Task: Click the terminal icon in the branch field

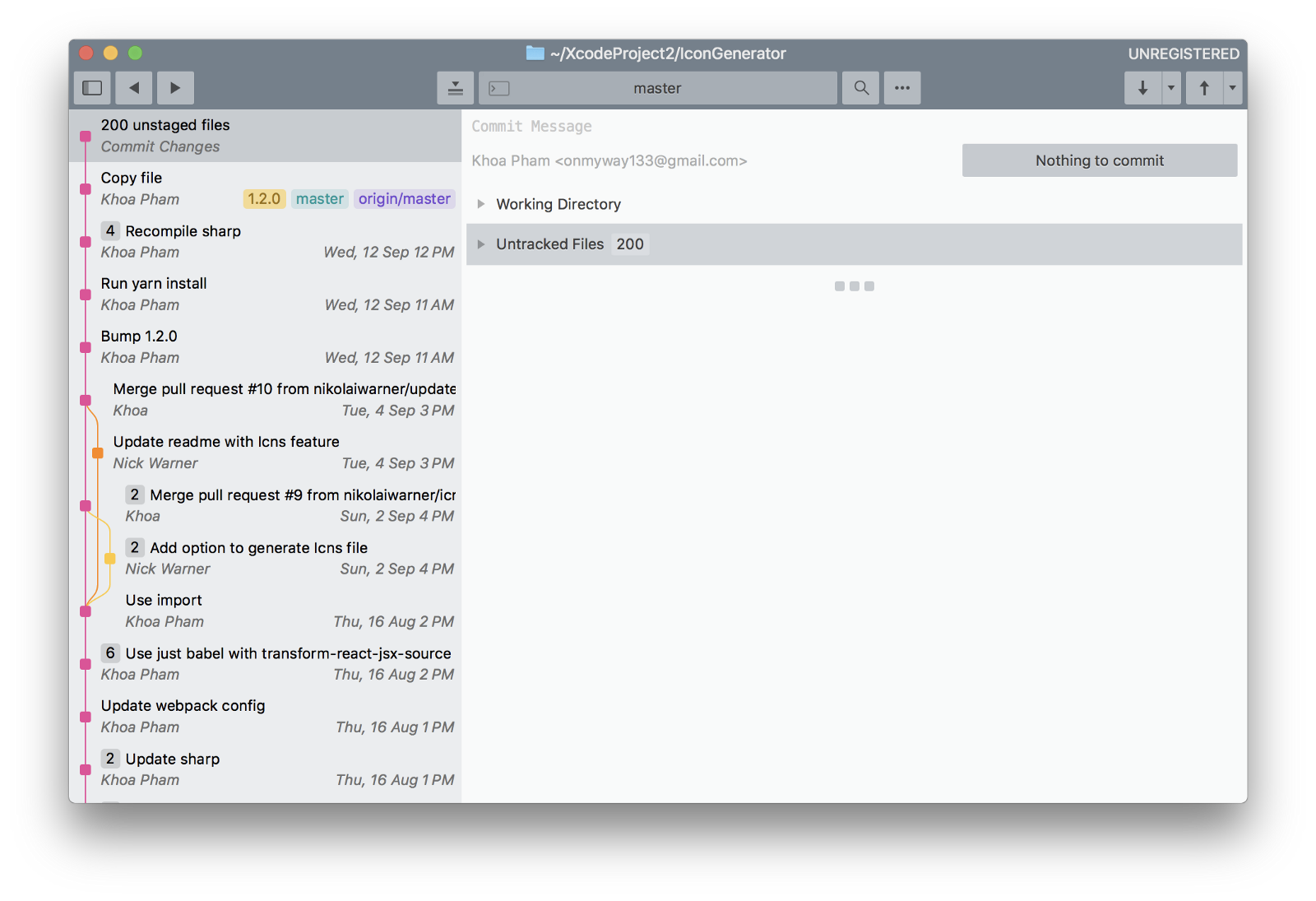Action: tap(499, 88)
